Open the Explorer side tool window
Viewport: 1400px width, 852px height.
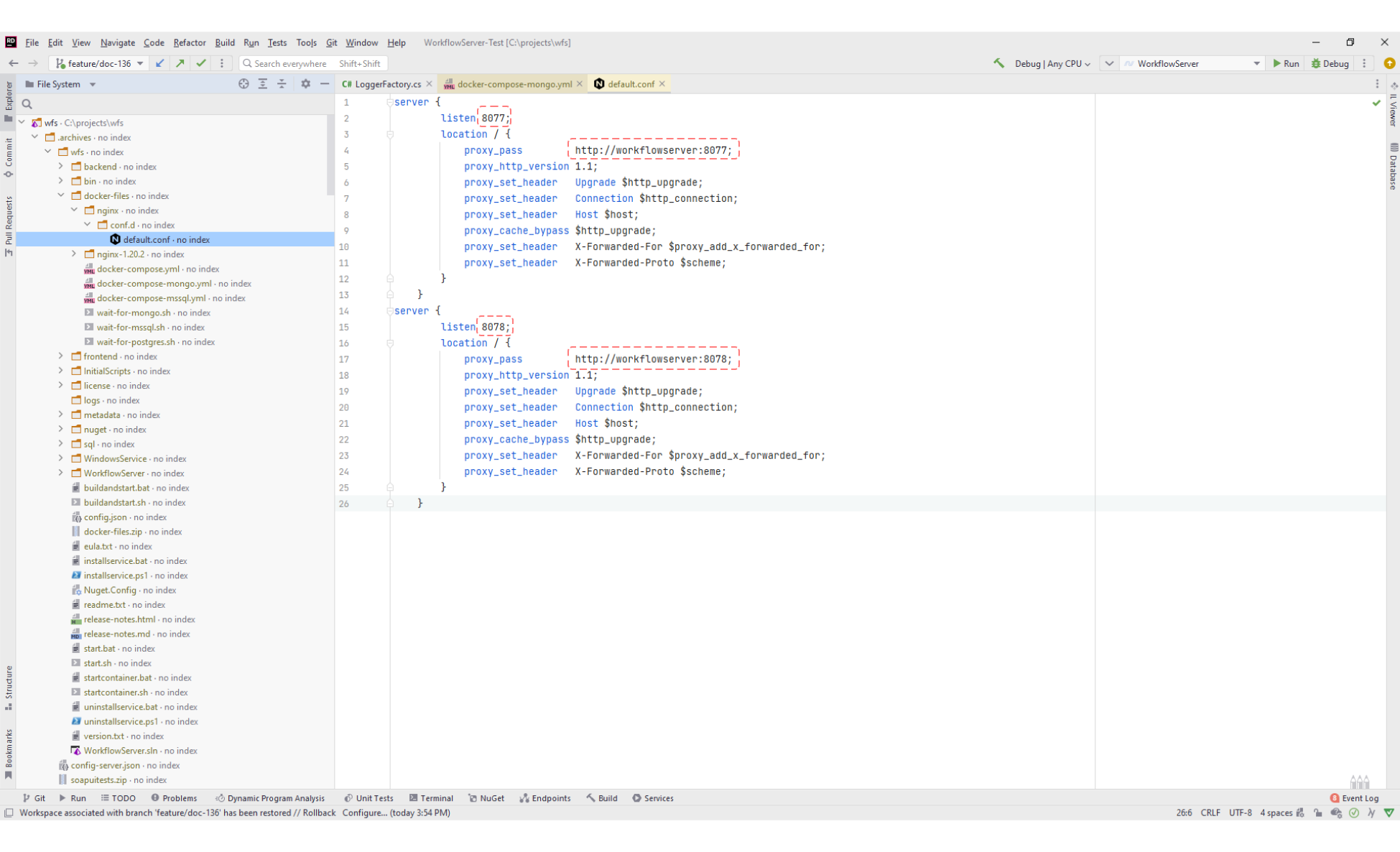coord(9,101)
